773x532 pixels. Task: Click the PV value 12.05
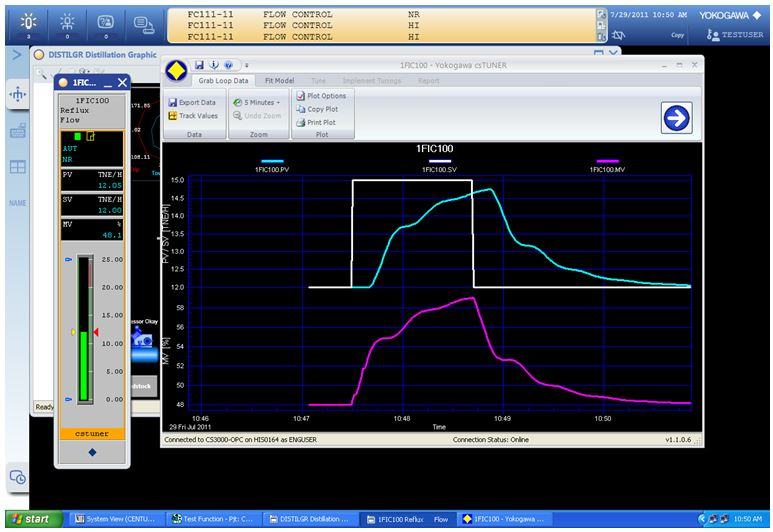pyautogui.click(x=109, y=186)
